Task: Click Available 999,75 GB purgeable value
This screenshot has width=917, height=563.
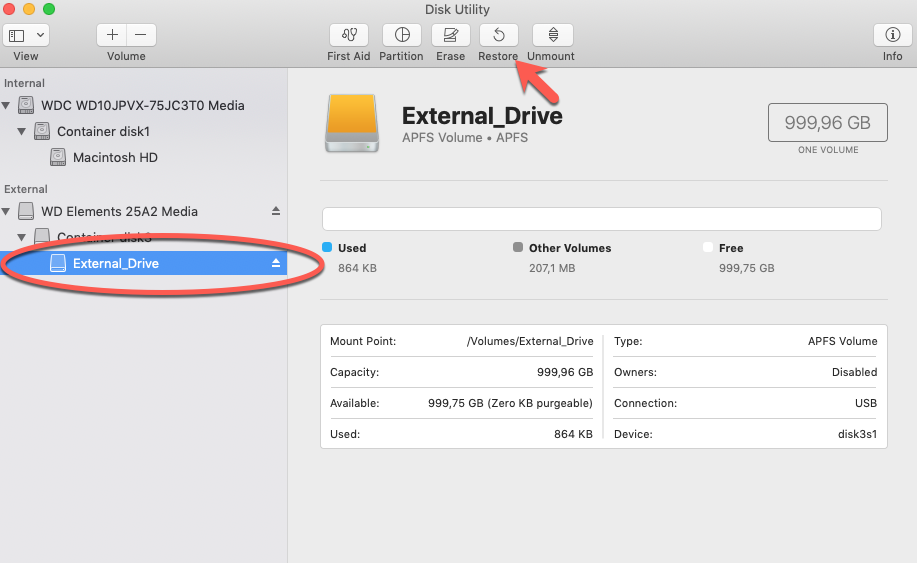Action: pyautogui.click(x=510, y=403)
